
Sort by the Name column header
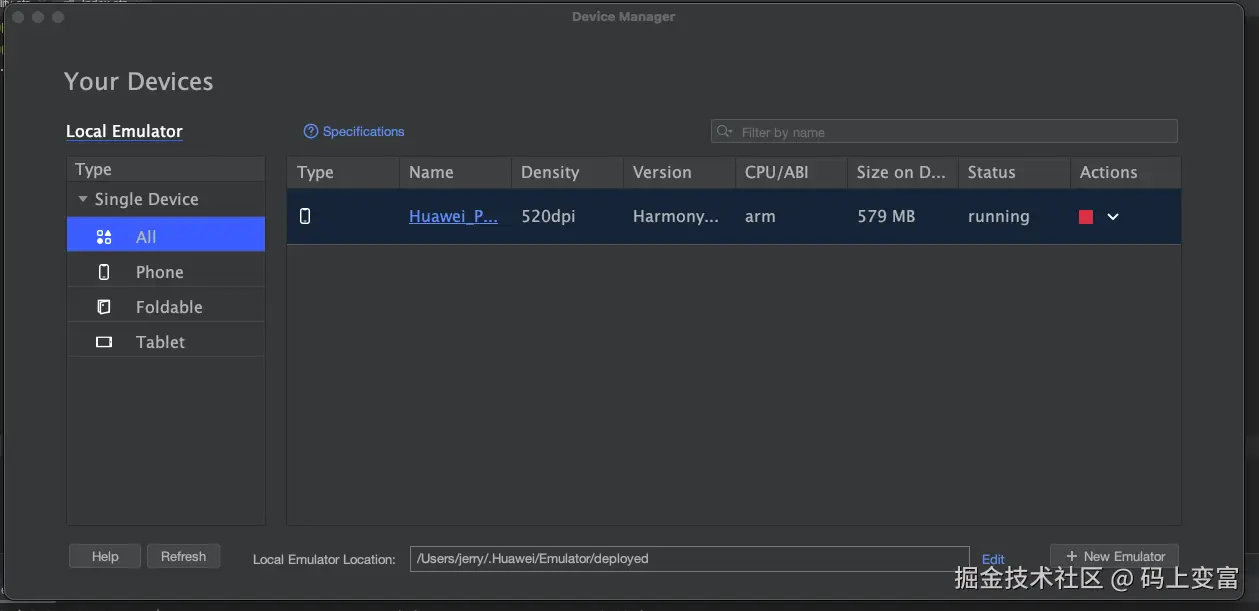pos(455,172)
